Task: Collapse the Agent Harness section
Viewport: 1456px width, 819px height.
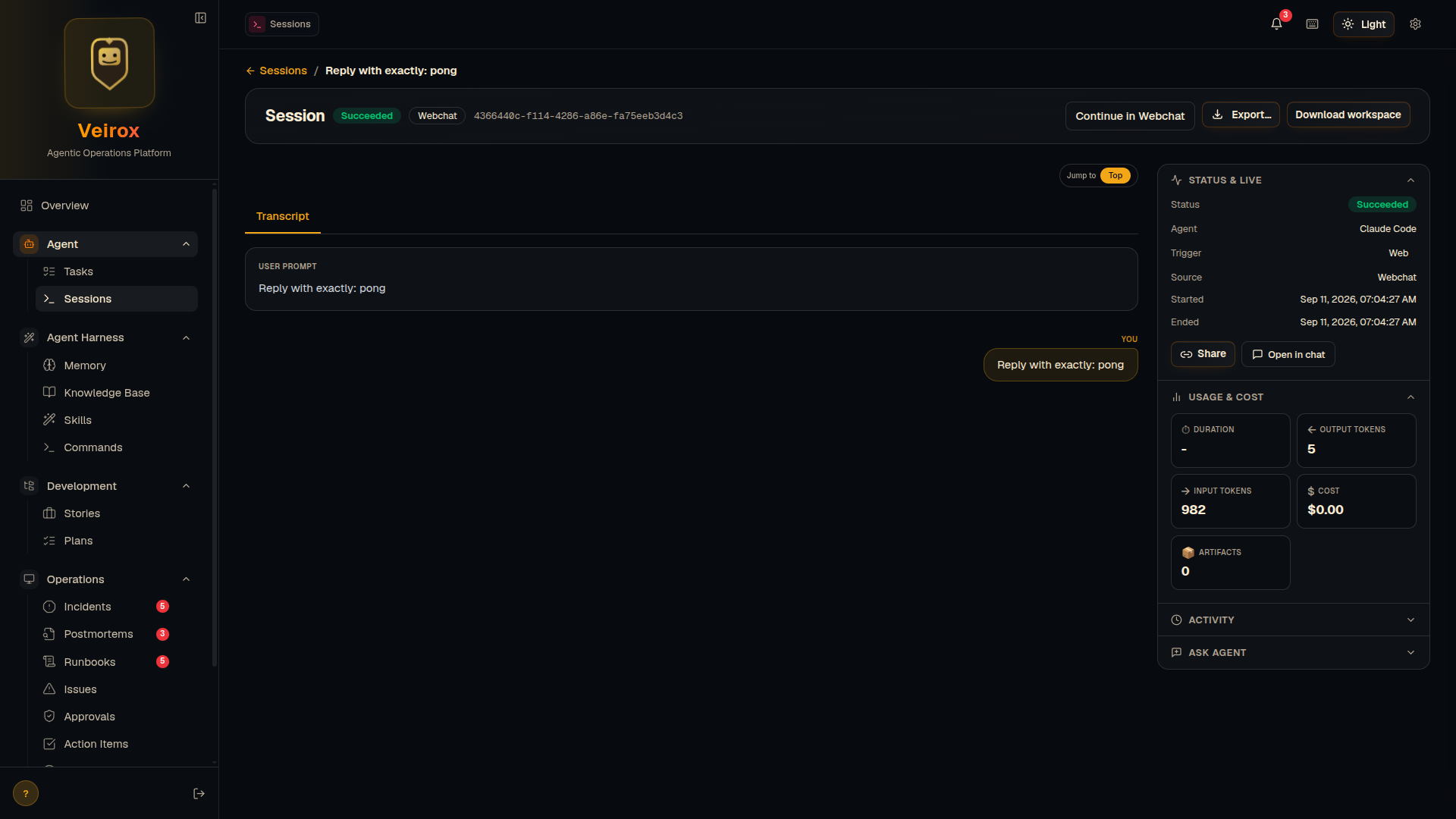Action: coord(186,337)
